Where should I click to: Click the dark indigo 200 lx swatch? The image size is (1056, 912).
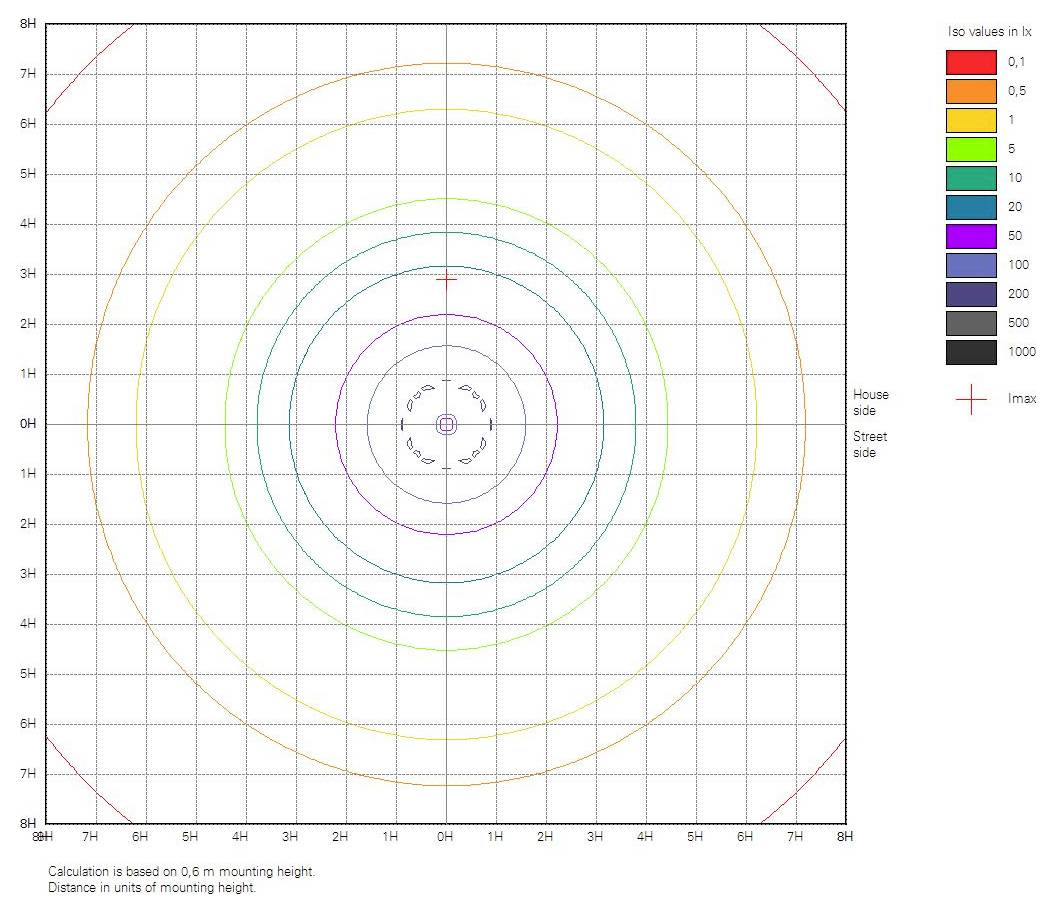tap(971, 294)
